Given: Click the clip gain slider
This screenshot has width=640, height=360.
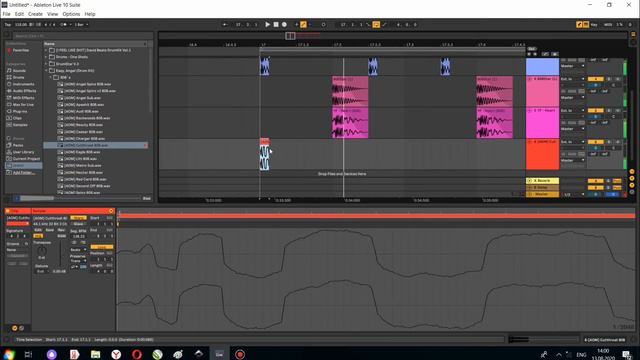Looking at the screenshot, I should tap(60, 253).
